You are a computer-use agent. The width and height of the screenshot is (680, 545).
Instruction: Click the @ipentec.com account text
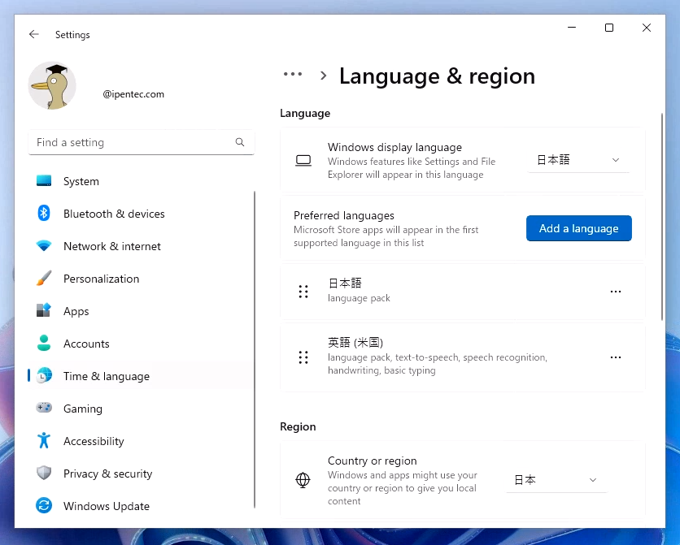click(134, 94)
